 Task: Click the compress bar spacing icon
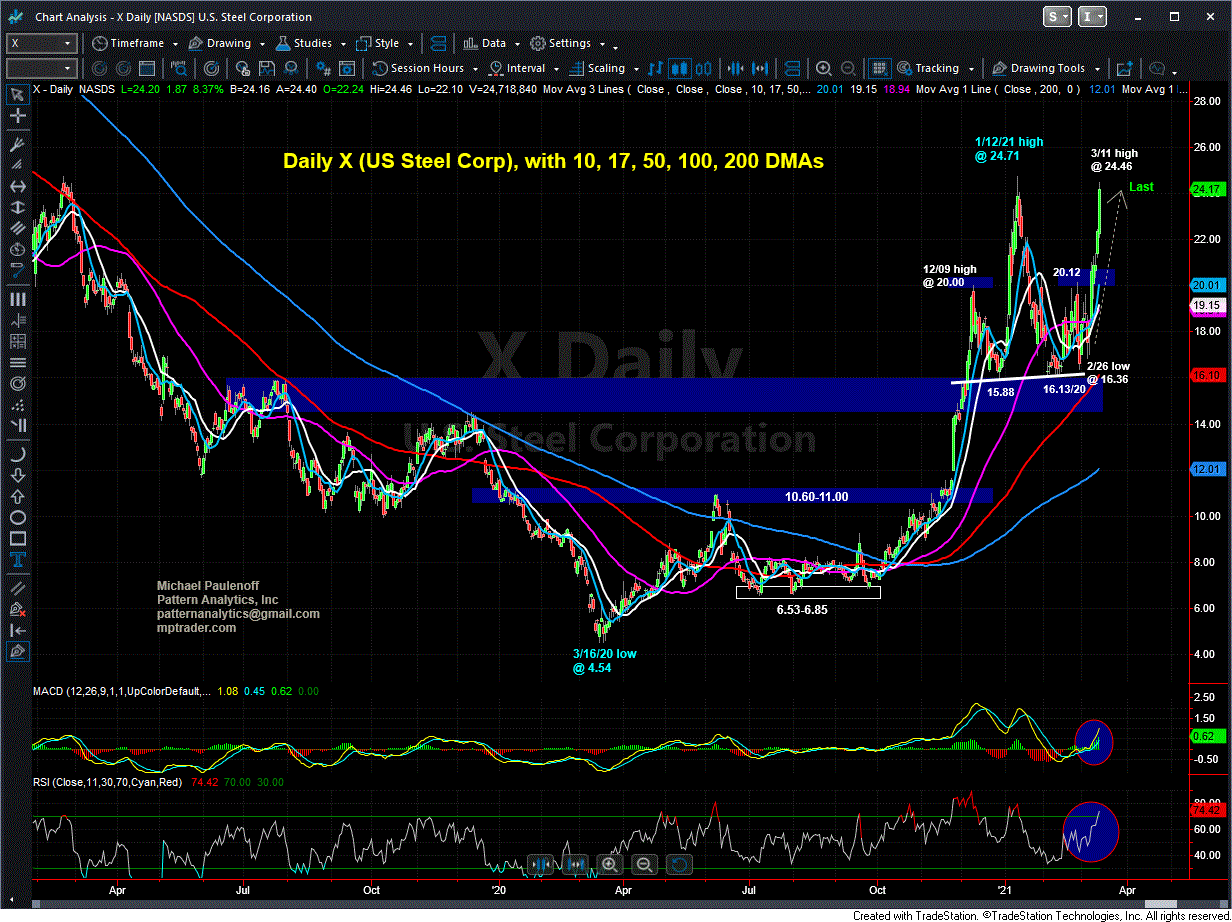click(x=736, y=68)
